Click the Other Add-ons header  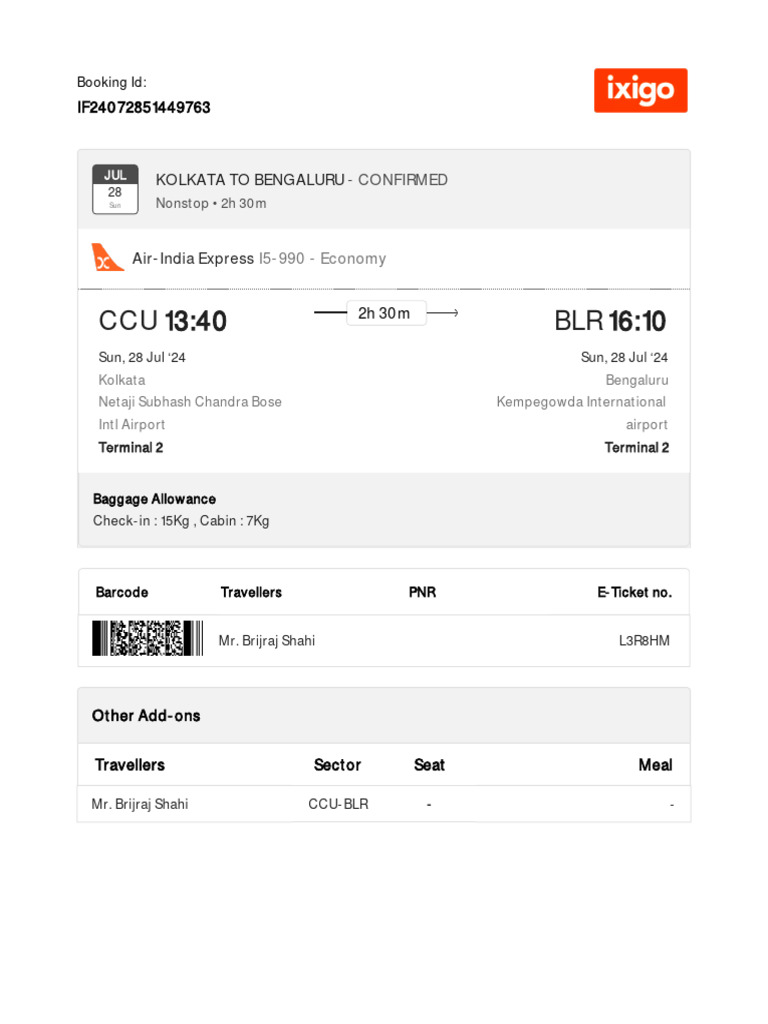point(146,716)
